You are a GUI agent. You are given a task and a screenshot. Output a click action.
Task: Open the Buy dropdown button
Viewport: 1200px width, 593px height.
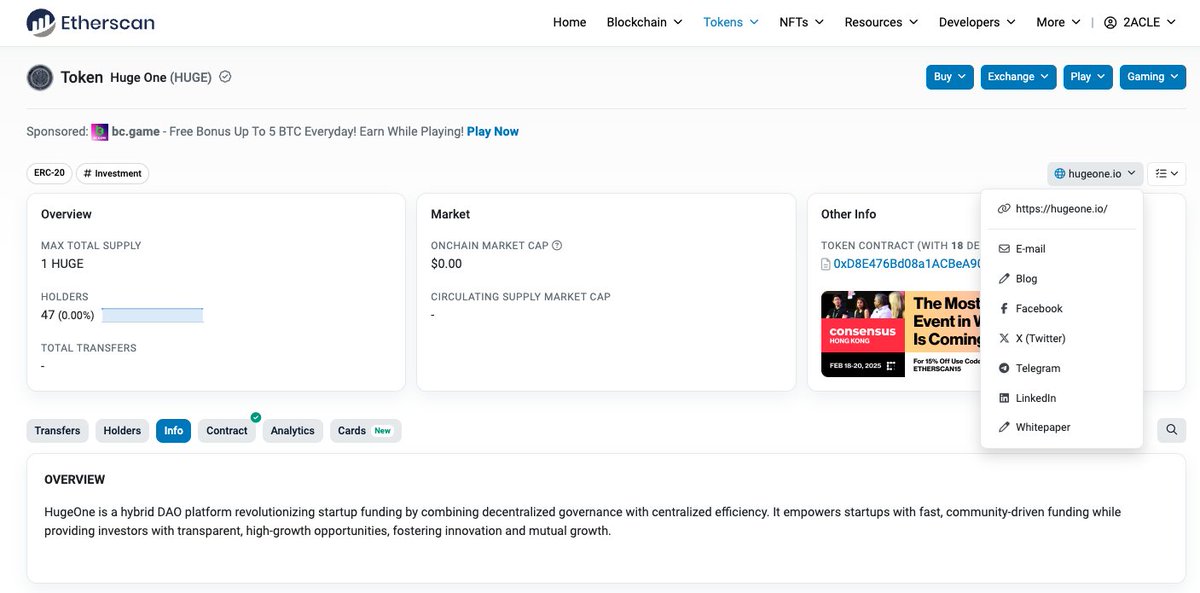pos(950,77)
